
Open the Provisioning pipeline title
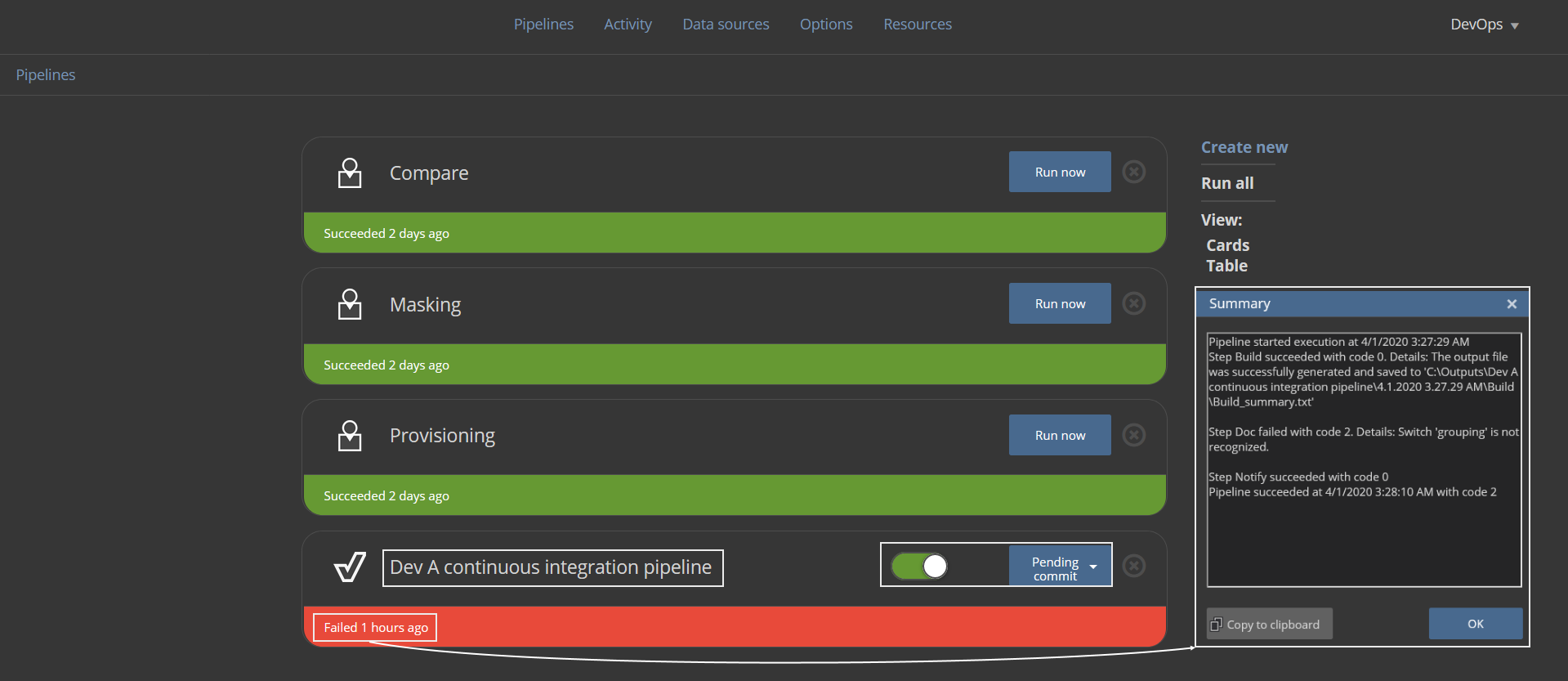442,436
